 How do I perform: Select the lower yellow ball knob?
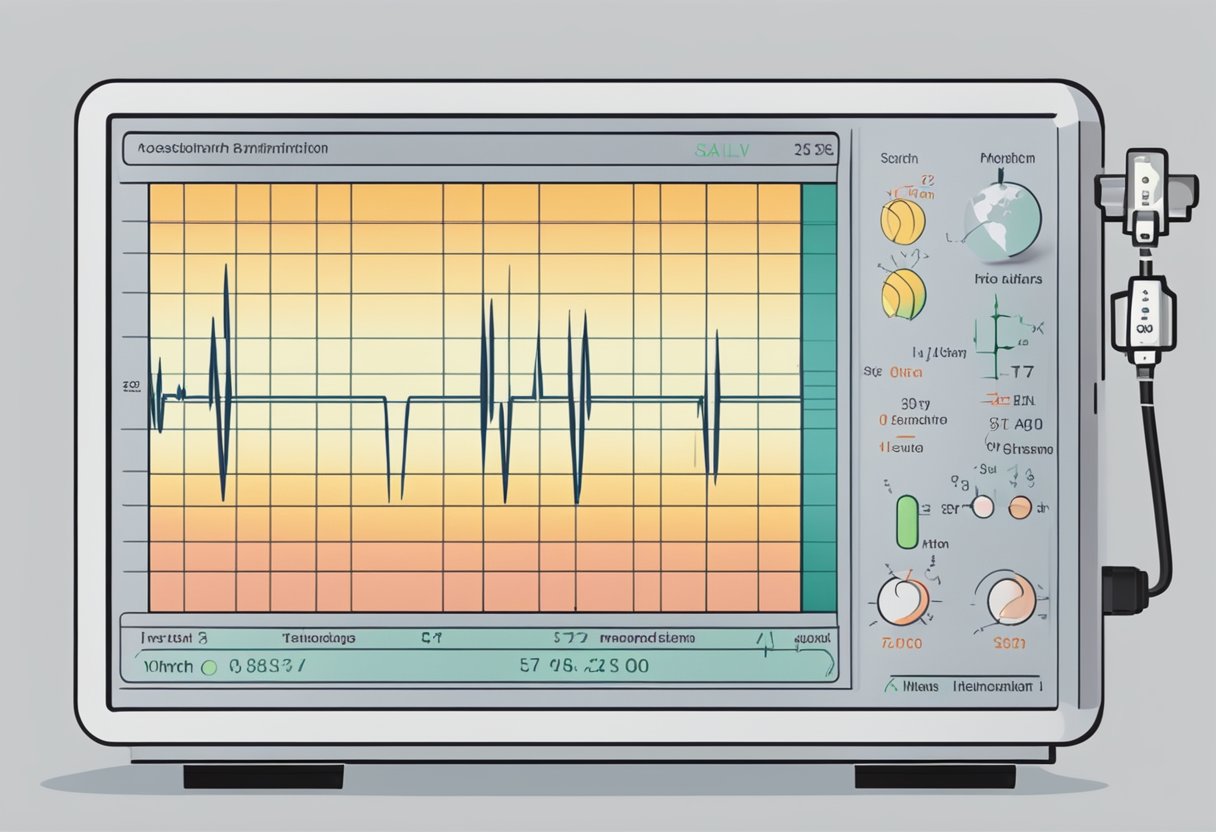[904, 295]
